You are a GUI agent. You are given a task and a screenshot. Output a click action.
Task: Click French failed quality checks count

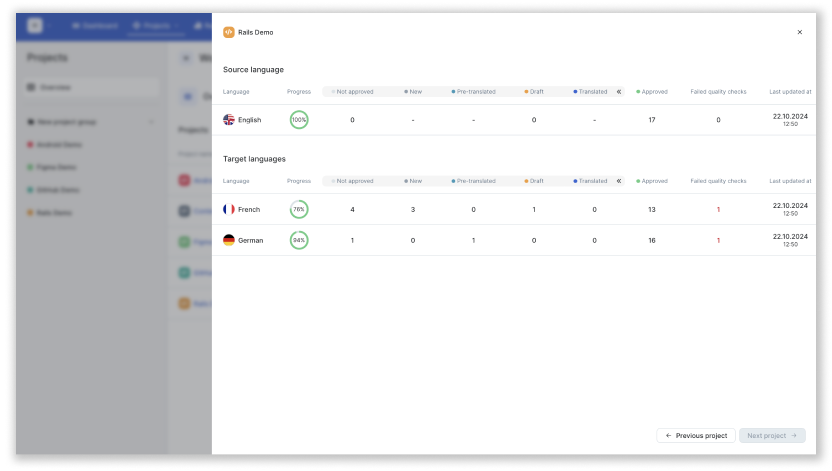point(718,210)
